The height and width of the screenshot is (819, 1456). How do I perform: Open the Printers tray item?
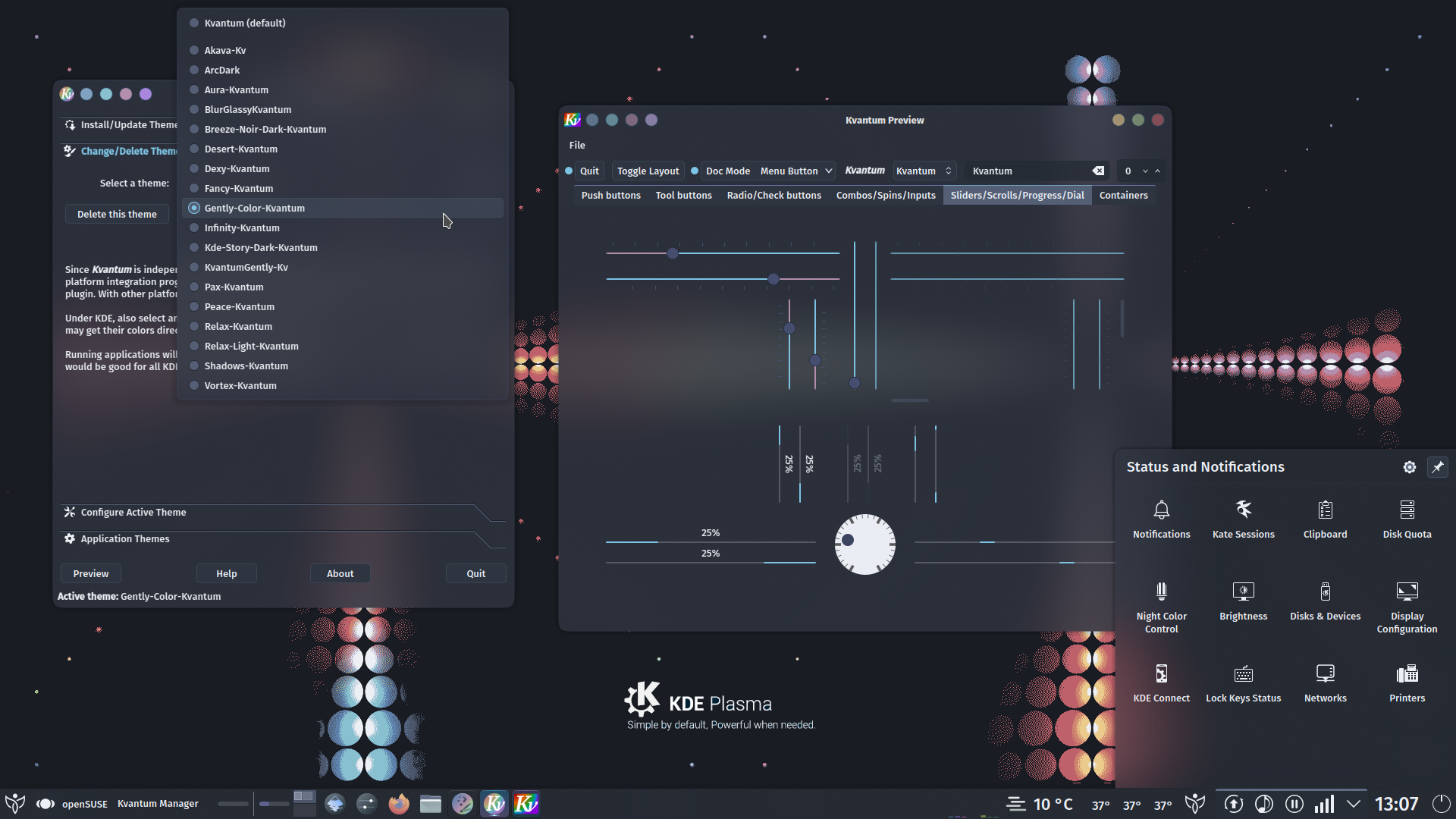point(1407,683)
